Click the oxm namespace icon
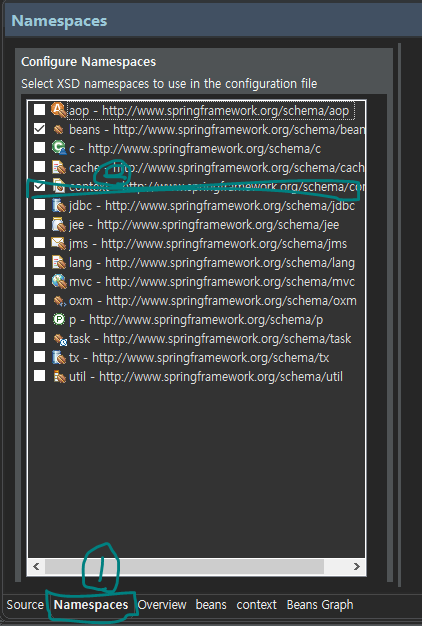The image size is (422, 626). (59, 300)
